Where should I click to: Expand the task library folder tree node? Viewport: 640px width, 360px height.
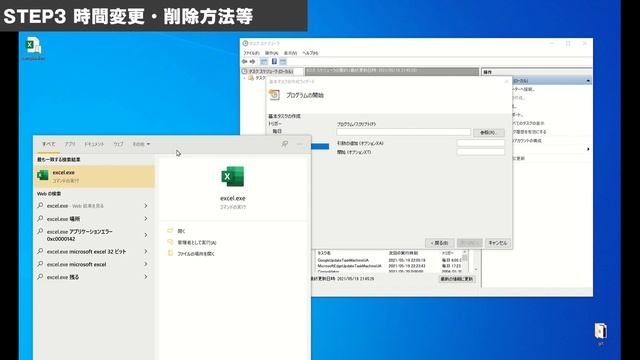point(244,78)
